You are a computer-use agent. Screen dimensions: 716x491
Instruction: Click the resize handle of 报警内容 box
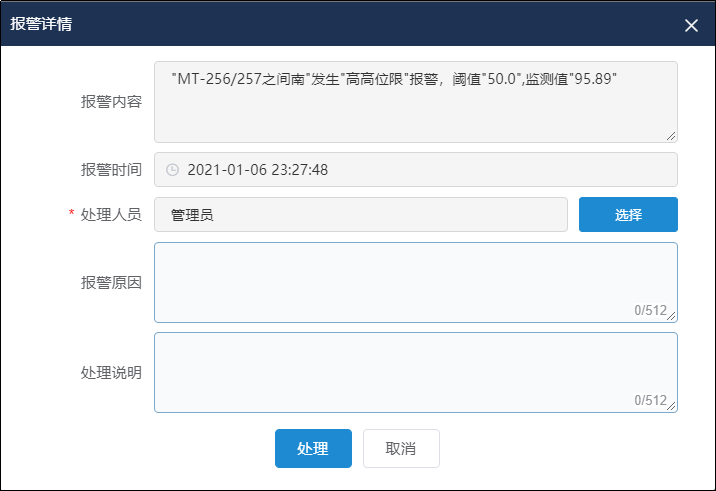(671, 136)
